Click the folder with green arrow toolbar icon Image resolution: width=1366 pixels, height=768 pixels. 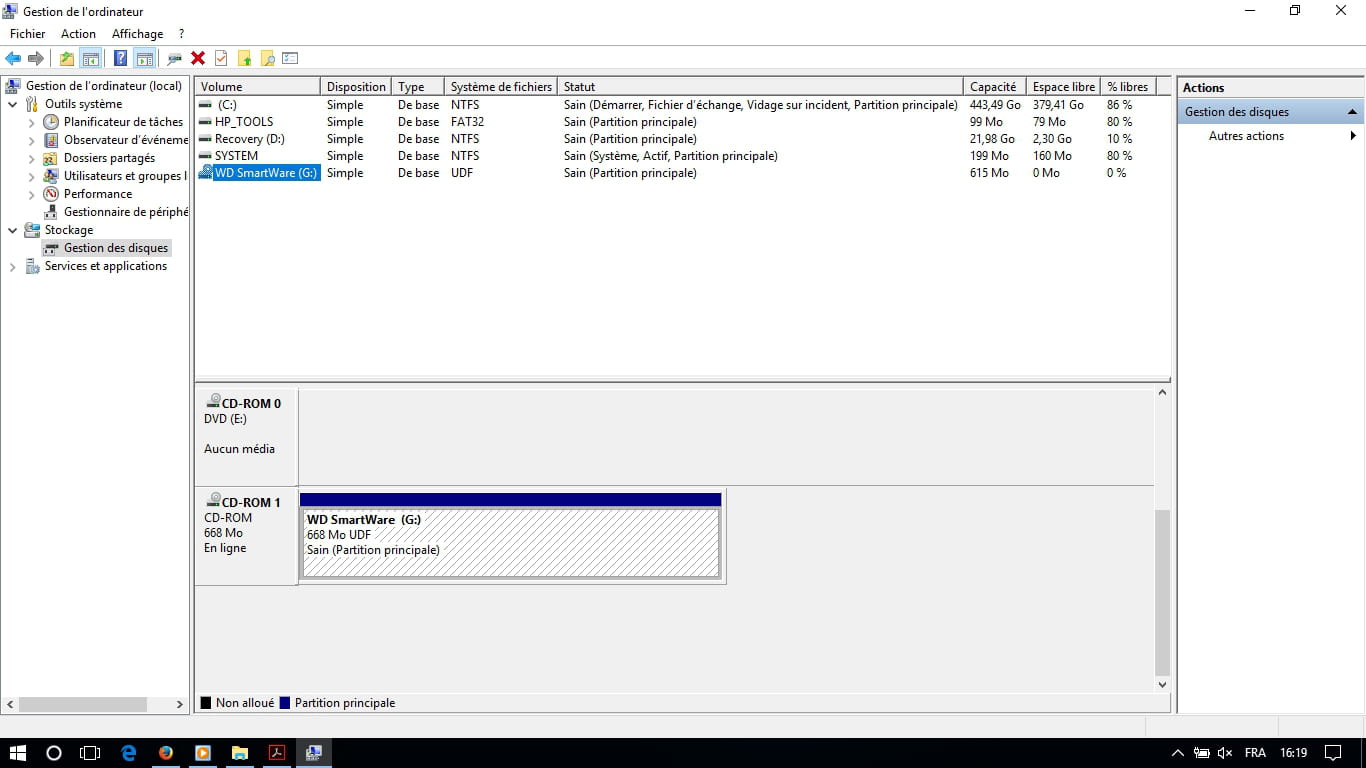(x=244, y=58)
